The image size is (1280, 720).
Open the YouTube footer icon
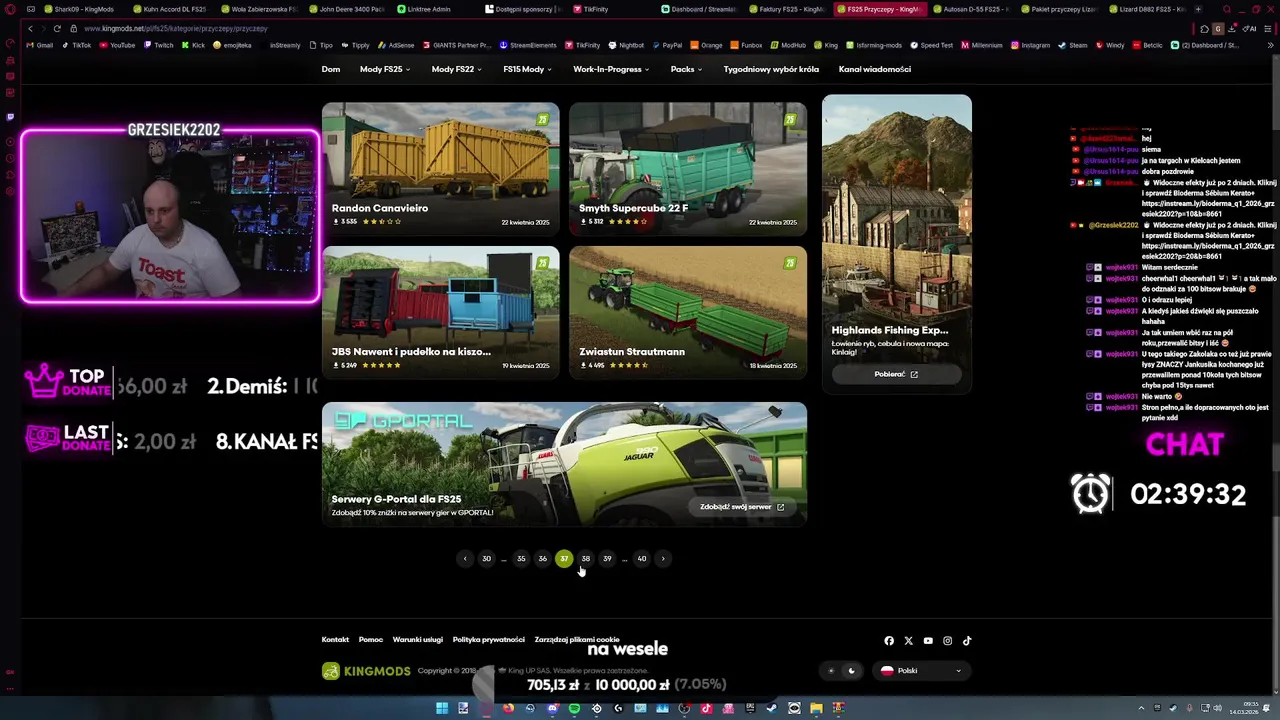coord(928,641)
